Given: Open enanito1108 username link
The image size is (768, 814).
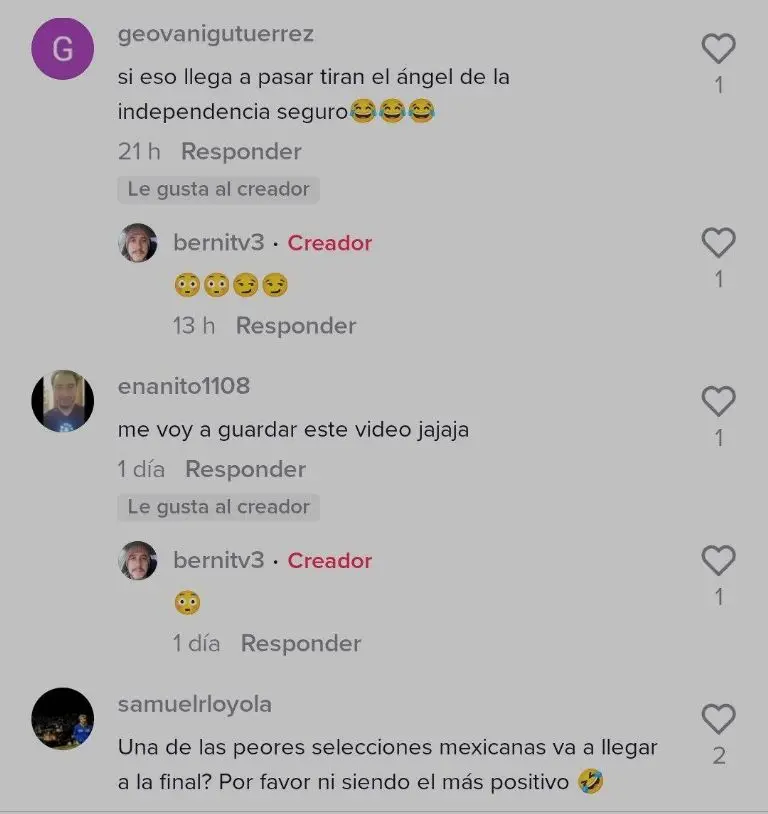Looking at the screenshot, I should pyautogui.click(x=184, y=386).
